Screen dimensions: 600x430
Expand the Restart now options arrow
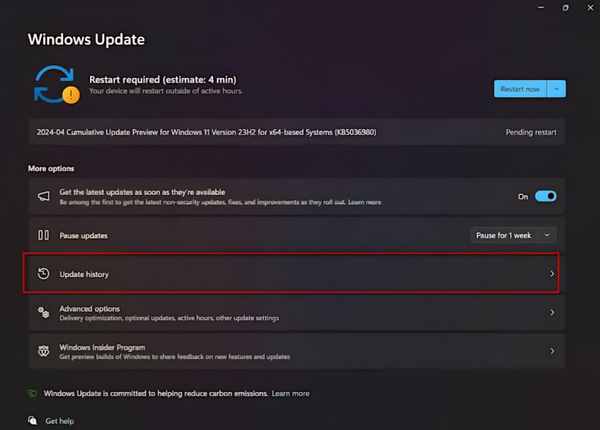click(557, 89)
